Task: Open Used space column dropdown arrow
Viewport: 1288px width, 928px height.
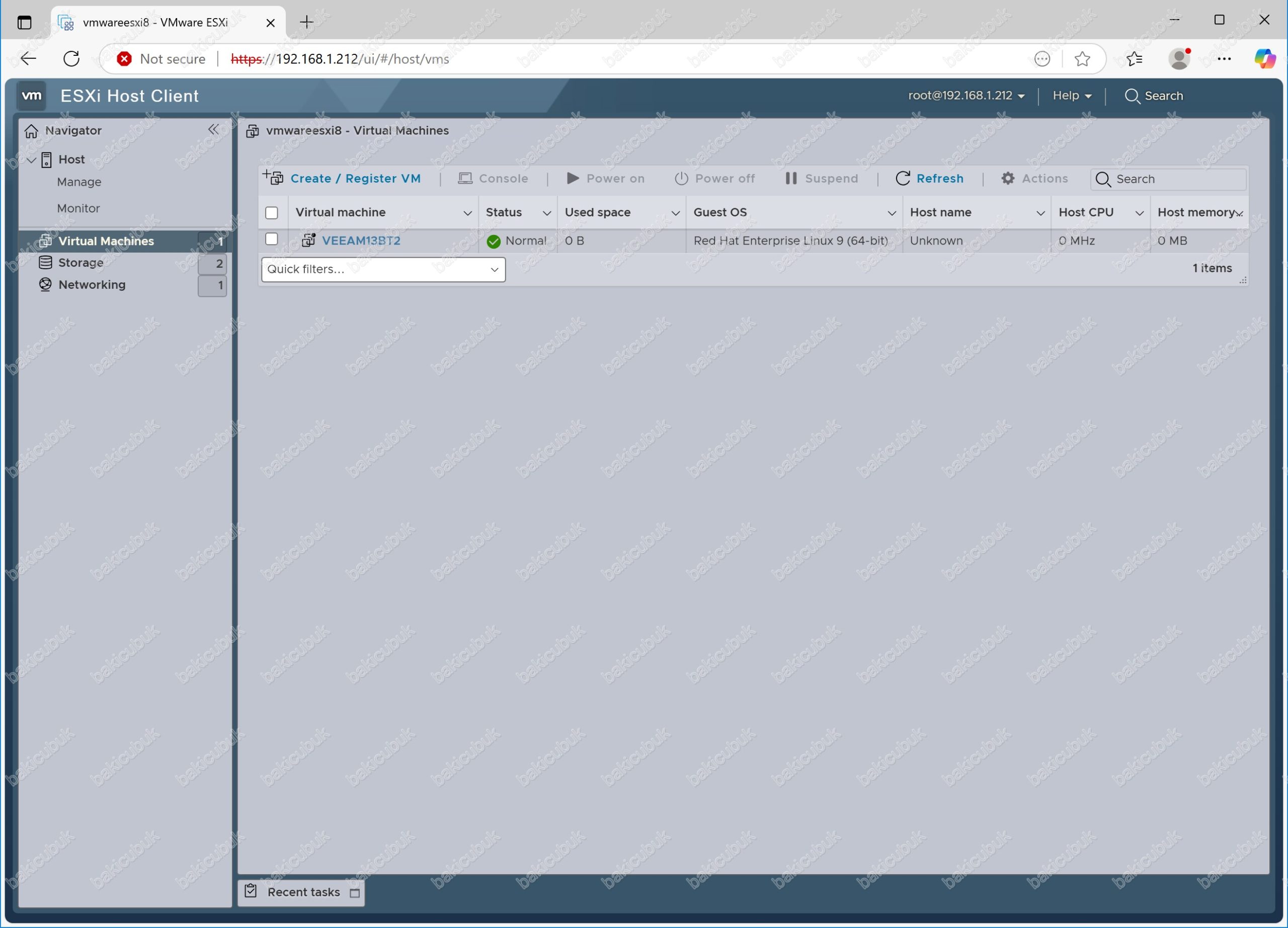Action: tap(675, 213)
